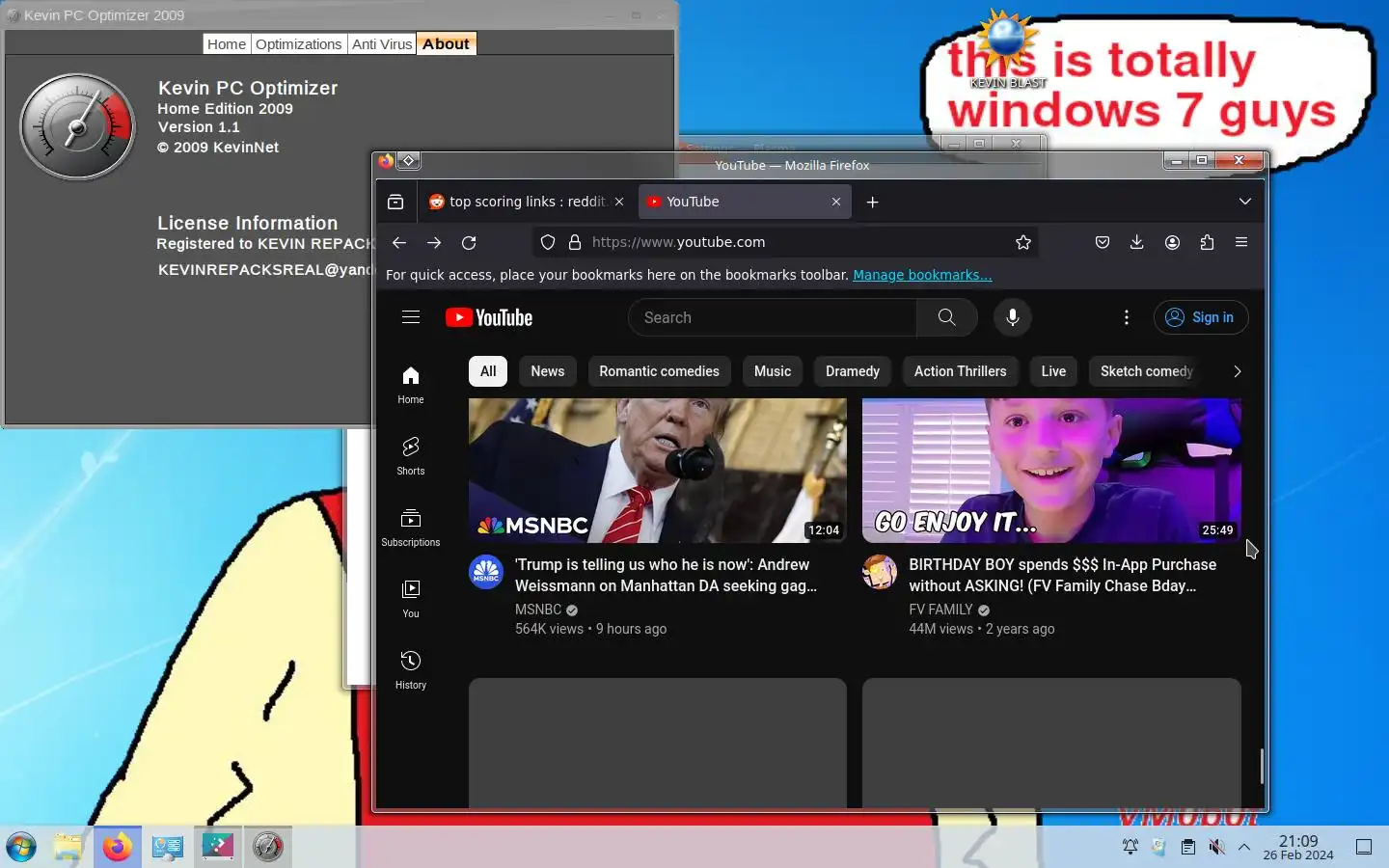Viewport: 1389px width, 868px height.
Task: Click the FV FAMILY channel avatar
Action: (x=880, y=572)
